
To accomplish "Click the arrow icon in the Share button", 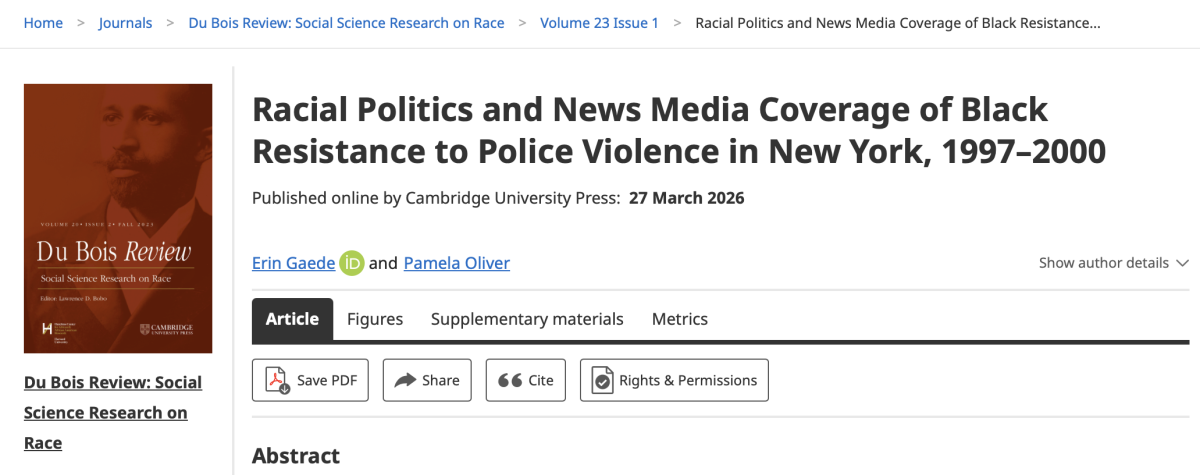I will (405, 380).
